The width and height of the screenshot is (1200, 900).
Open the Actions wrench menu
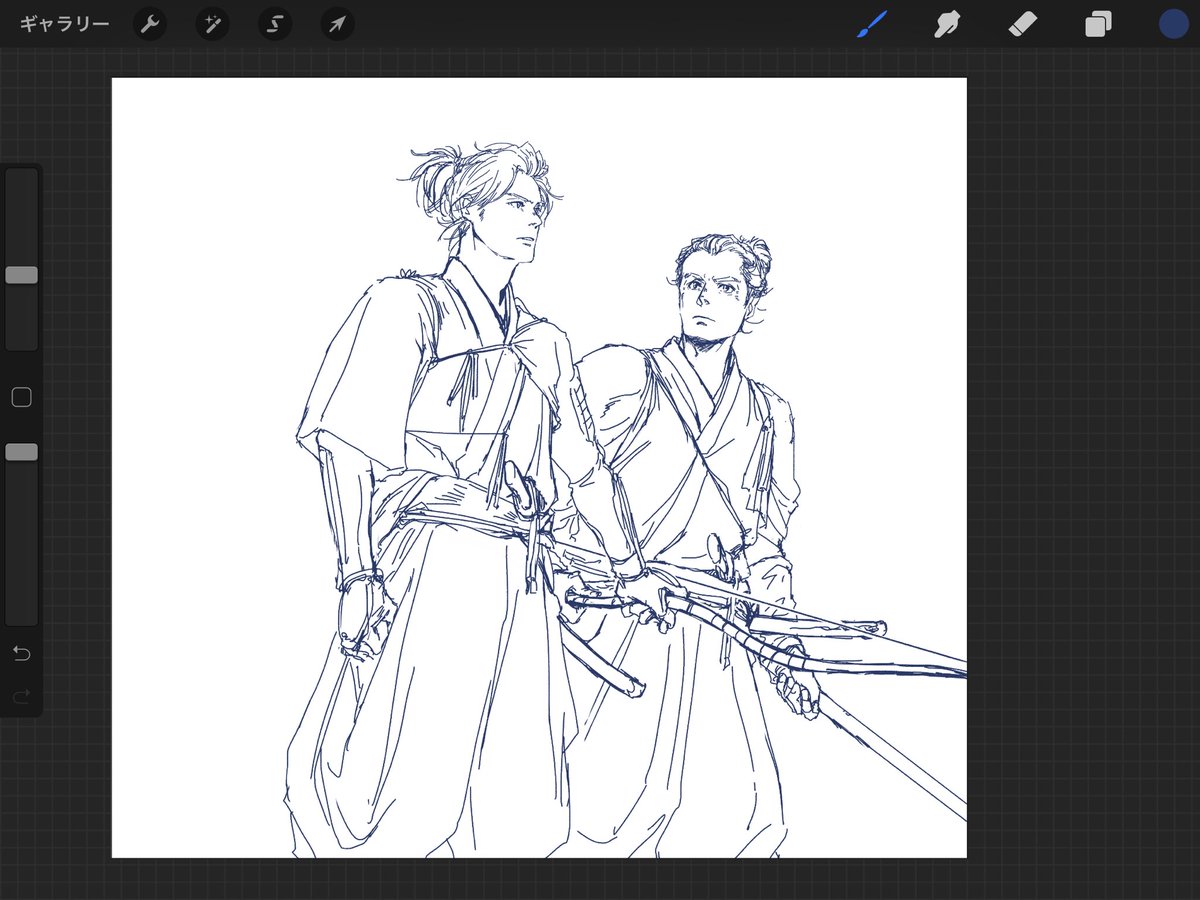click(149, 24)
